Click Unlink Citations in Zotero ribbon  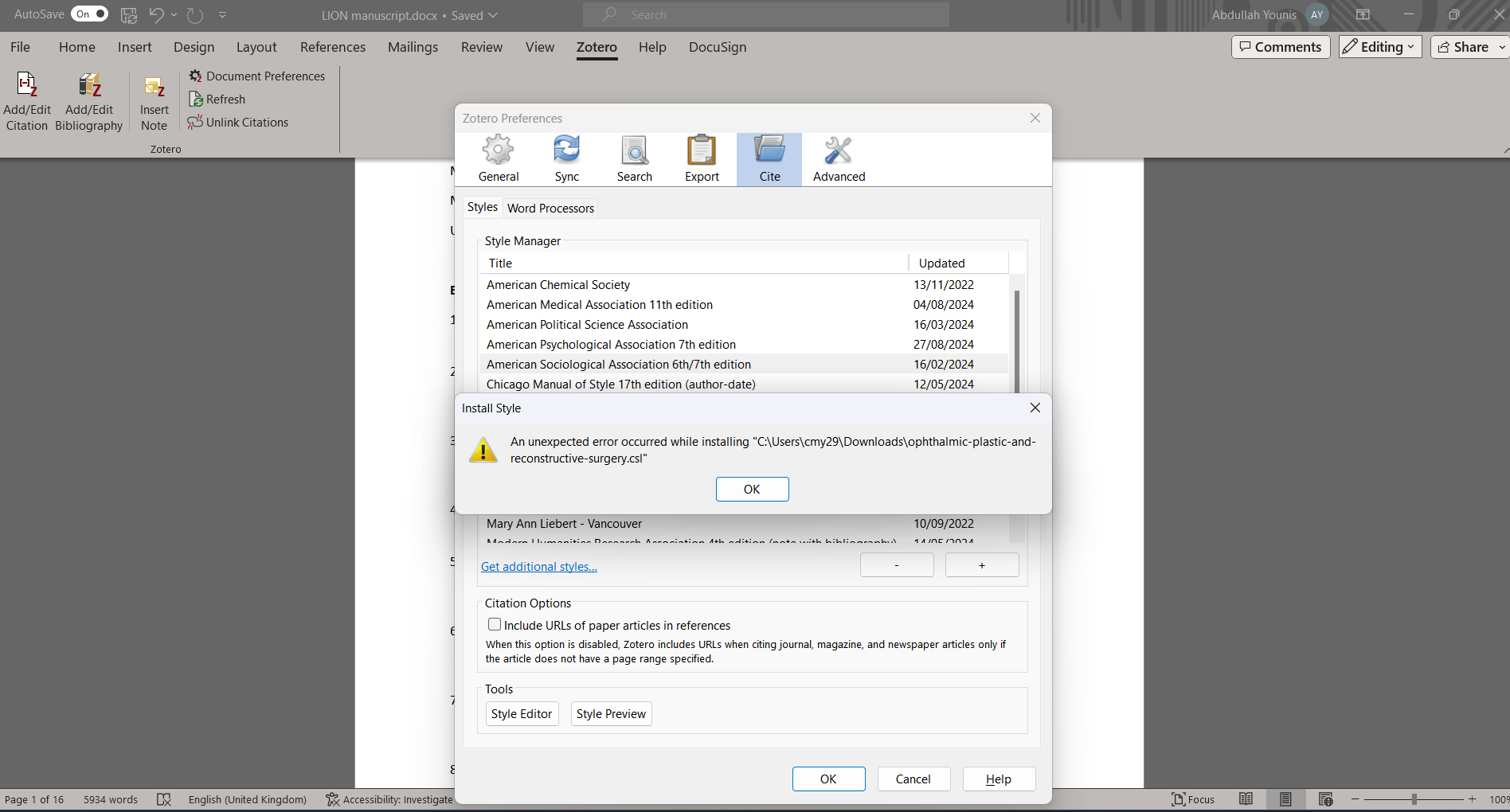(238, 123)
